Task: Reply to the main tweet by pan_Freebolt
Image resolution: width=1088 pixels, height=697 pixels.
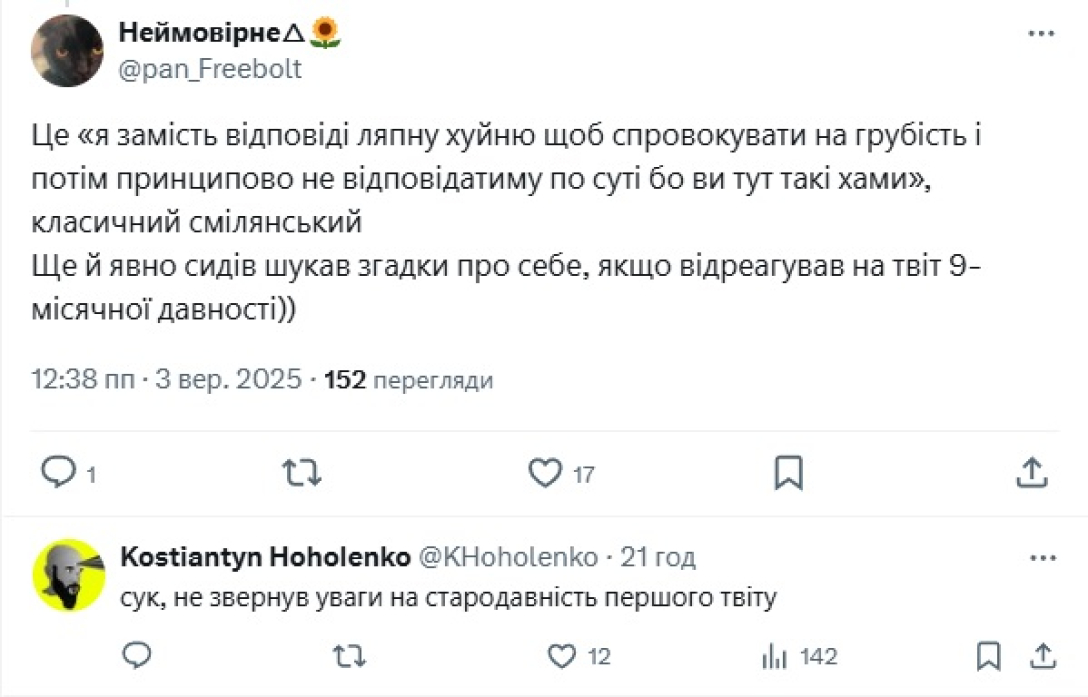Action: pyautogui.click(x=59, y=472)
